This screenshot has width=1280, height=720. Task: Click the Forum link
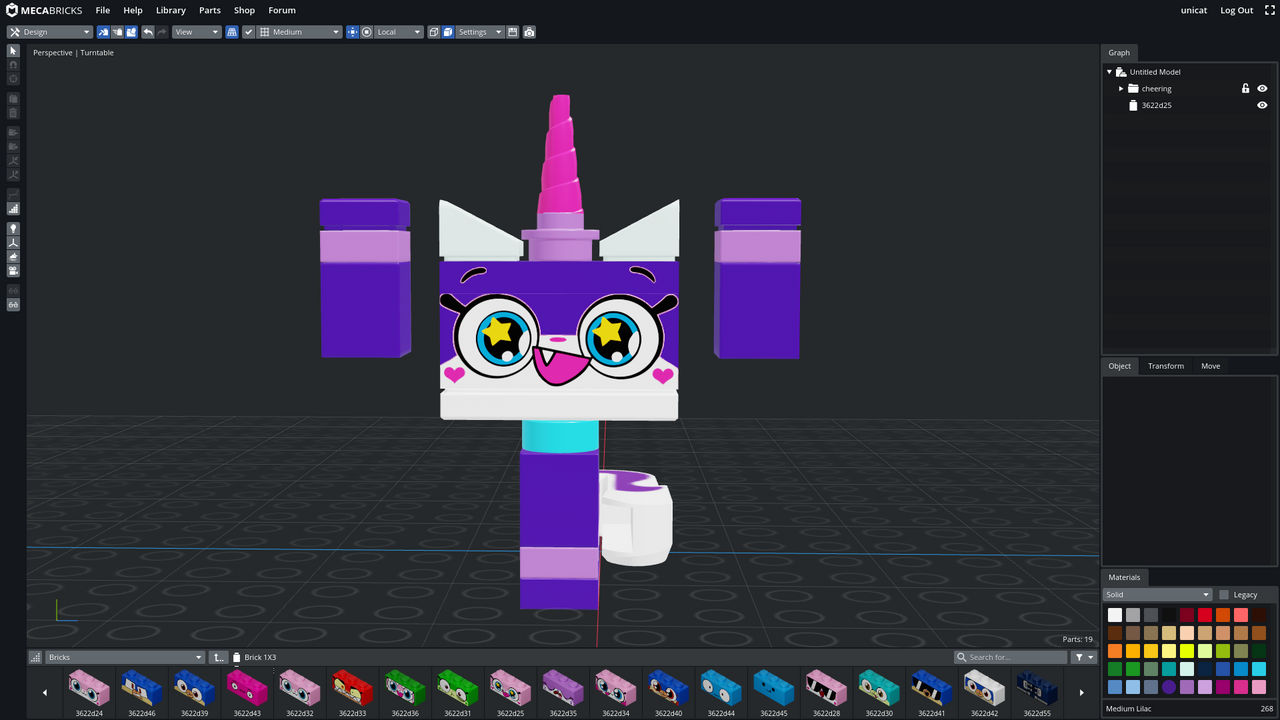282,10
